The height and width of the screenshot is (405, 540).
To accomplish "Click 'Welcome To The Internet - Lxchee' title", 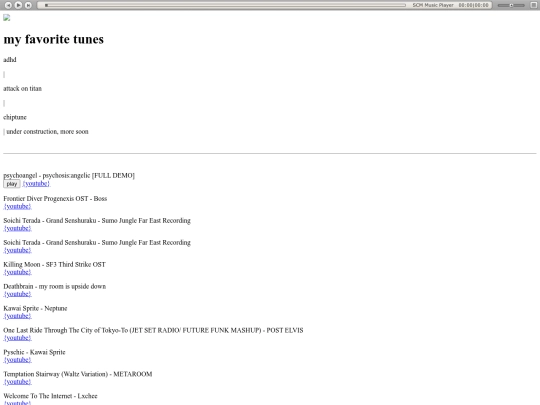I will tap(50, 396).
